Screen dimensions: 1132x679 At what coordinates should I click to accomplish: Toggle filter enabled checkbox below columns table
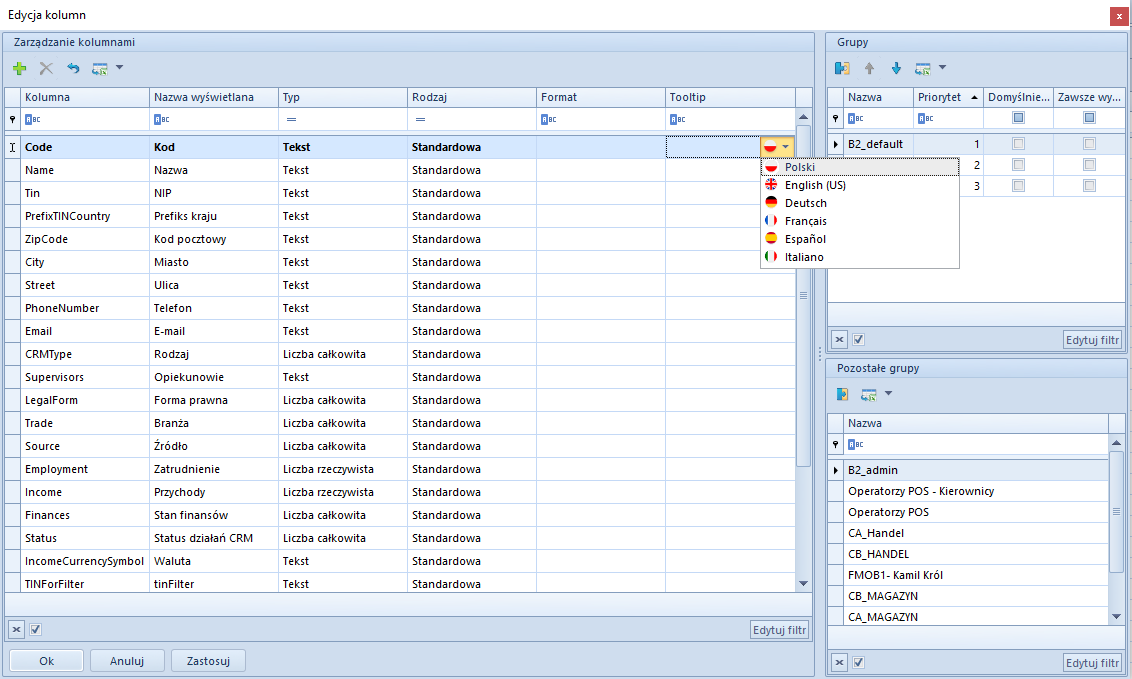[35, 629]
